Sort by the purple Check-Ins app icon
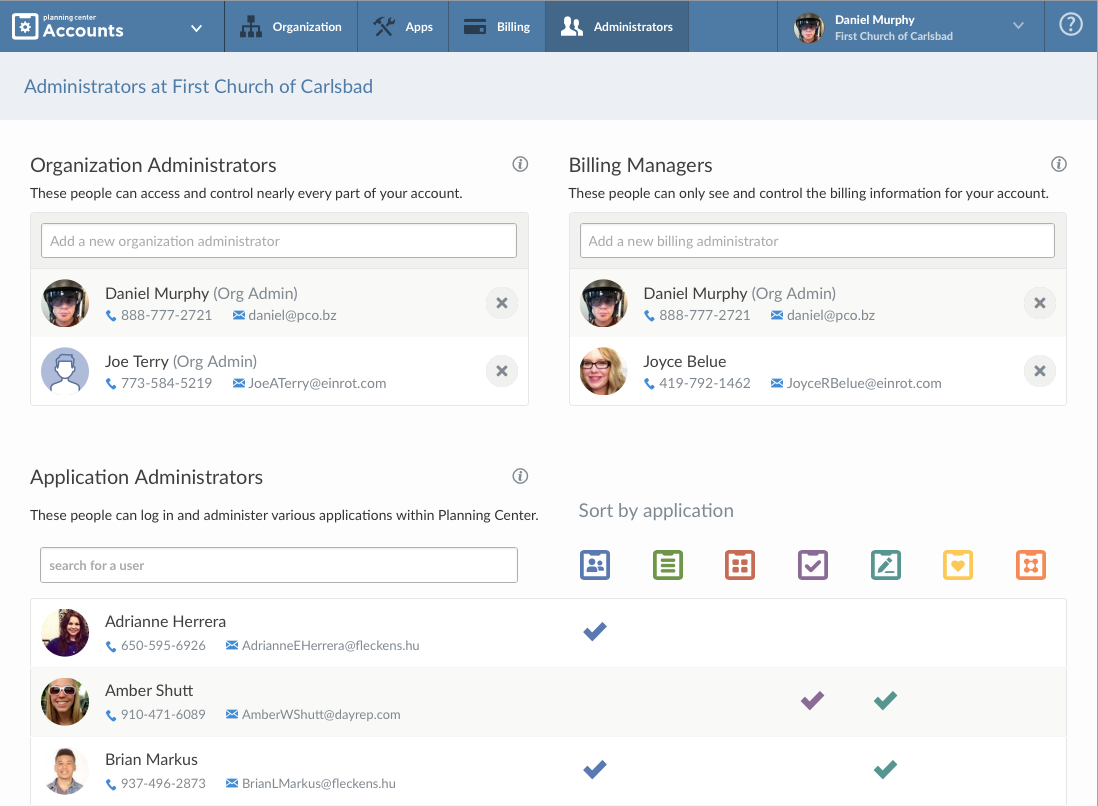 [x=813, y=565]
